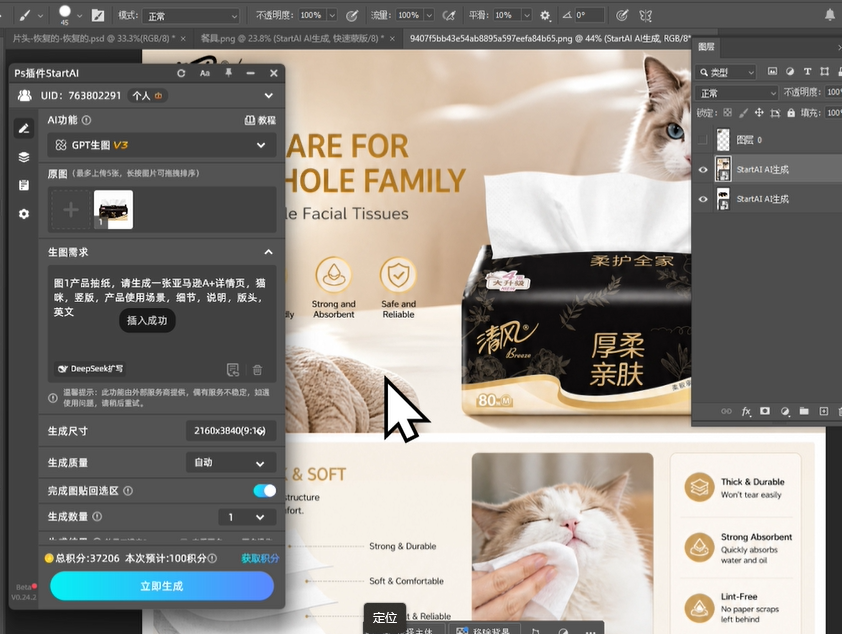Open the layers-stack sidebar icon in StartAI
This screenshot has width=842, height=634.
(24, 157)
